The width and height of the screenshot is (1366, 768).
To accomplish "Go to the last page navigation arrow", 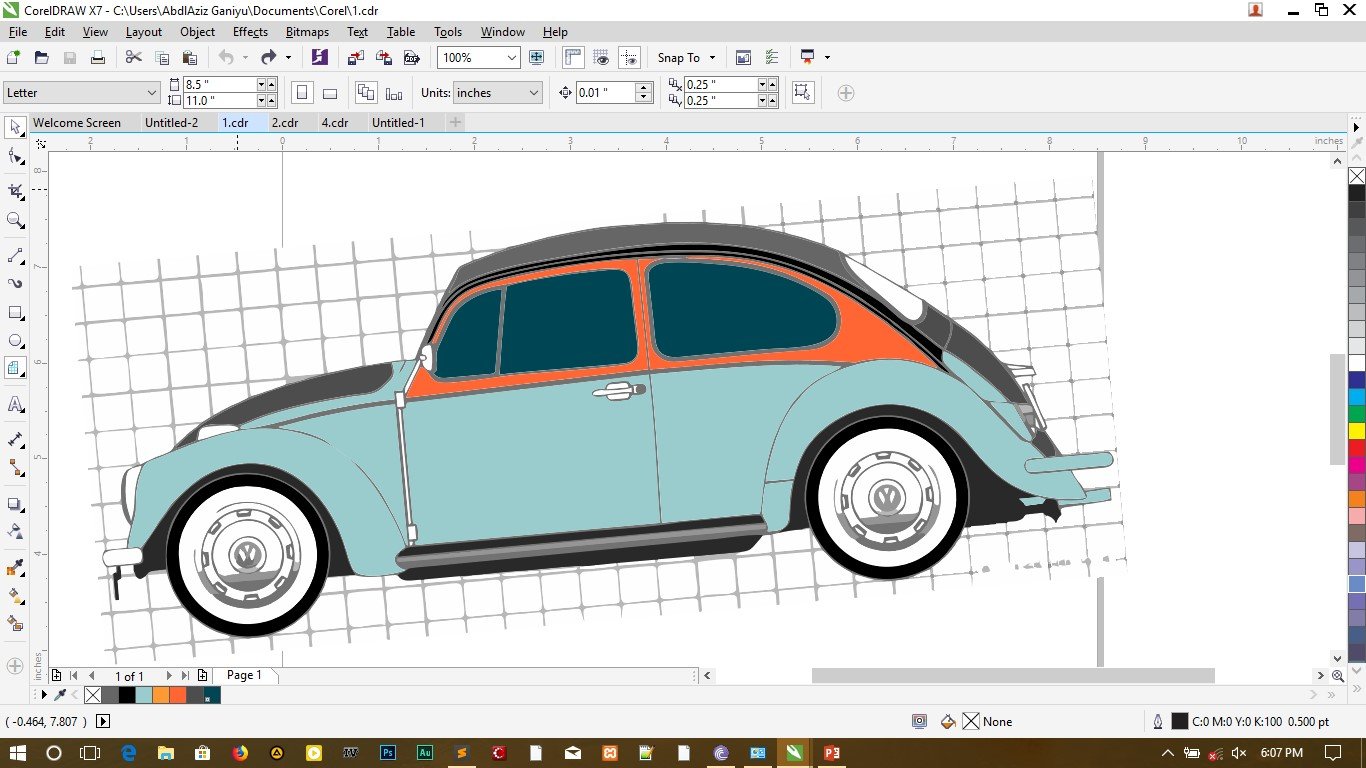I will point(185,676).
